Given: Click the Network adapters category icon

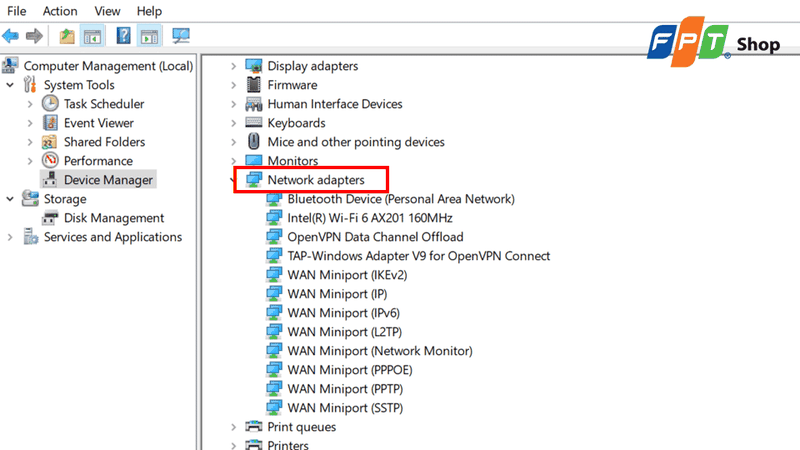Looking at the screenshot, I should click(x=254, y=180).
